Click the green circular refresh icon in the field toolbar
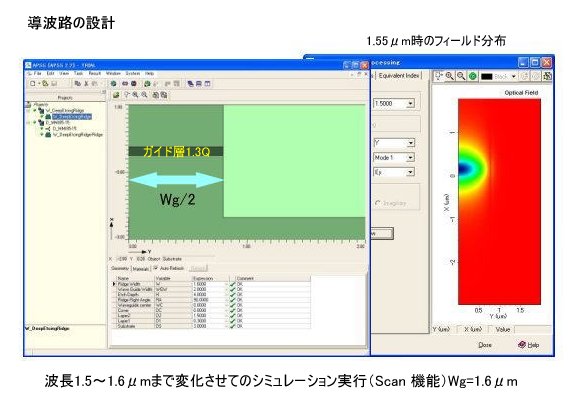Screen dimensions: 568x407 click(x=472, y=76)
